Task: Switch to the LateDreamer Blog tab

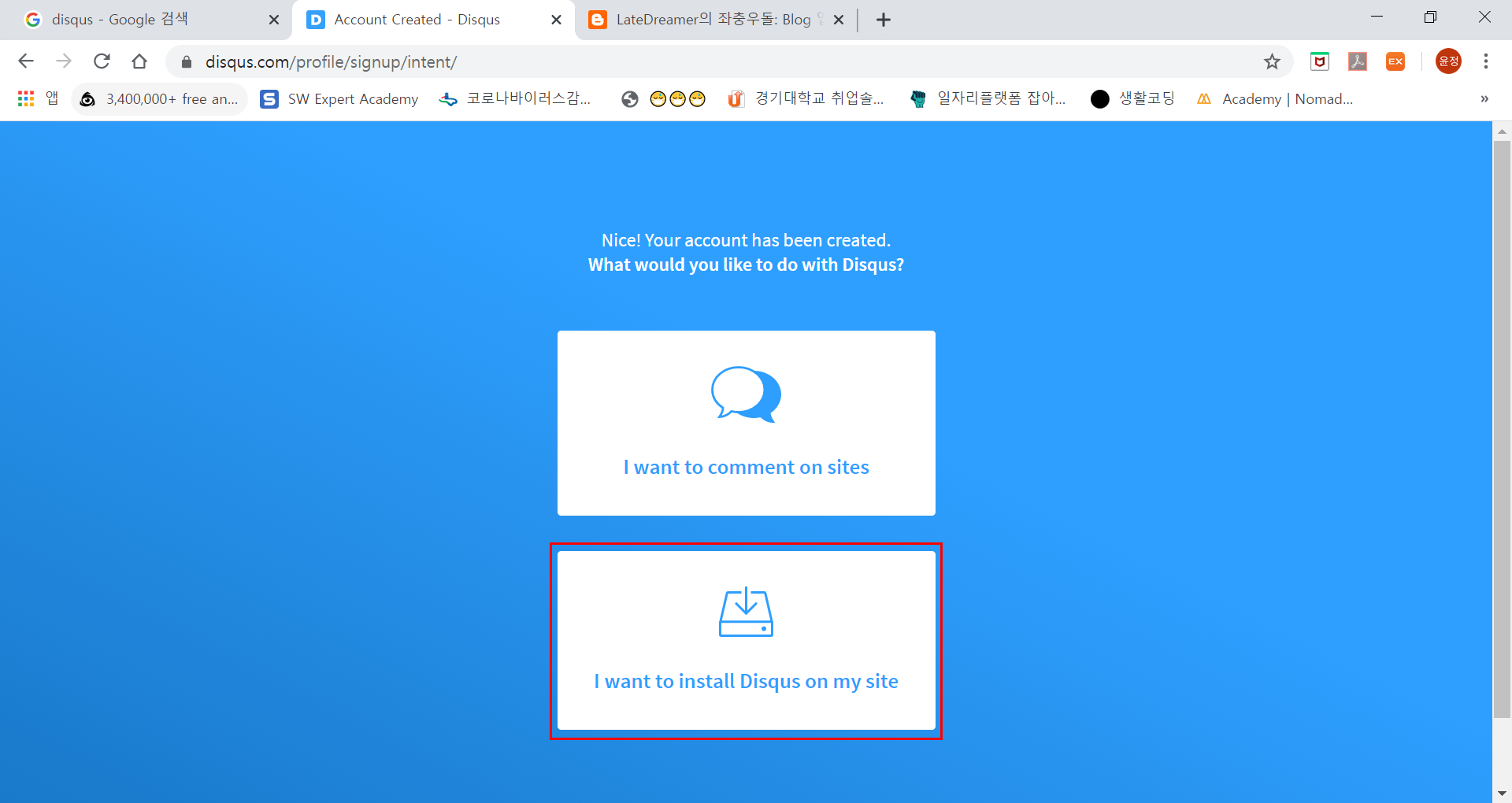Action: point(715,20)
